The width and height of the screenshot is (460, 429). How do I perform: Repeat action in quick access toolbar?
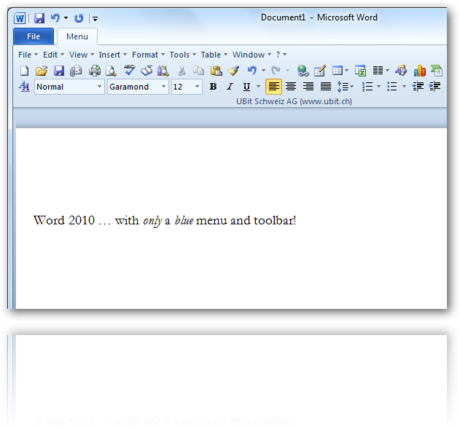coord(79,18)
